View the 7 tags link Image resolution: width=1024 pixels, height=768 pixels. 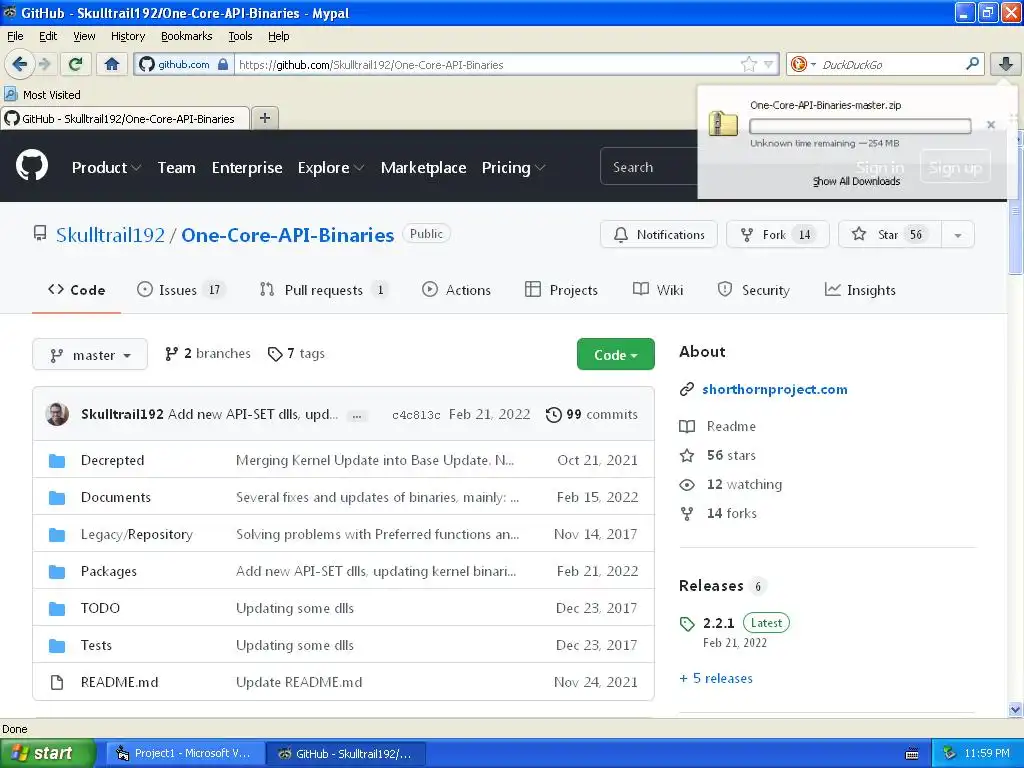296,354
